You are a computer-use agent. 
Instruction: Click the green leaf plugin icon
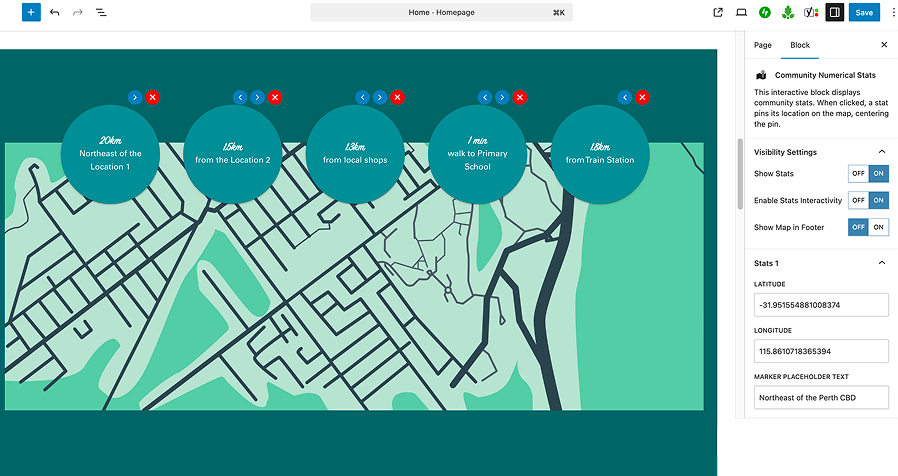coord(788,12)
